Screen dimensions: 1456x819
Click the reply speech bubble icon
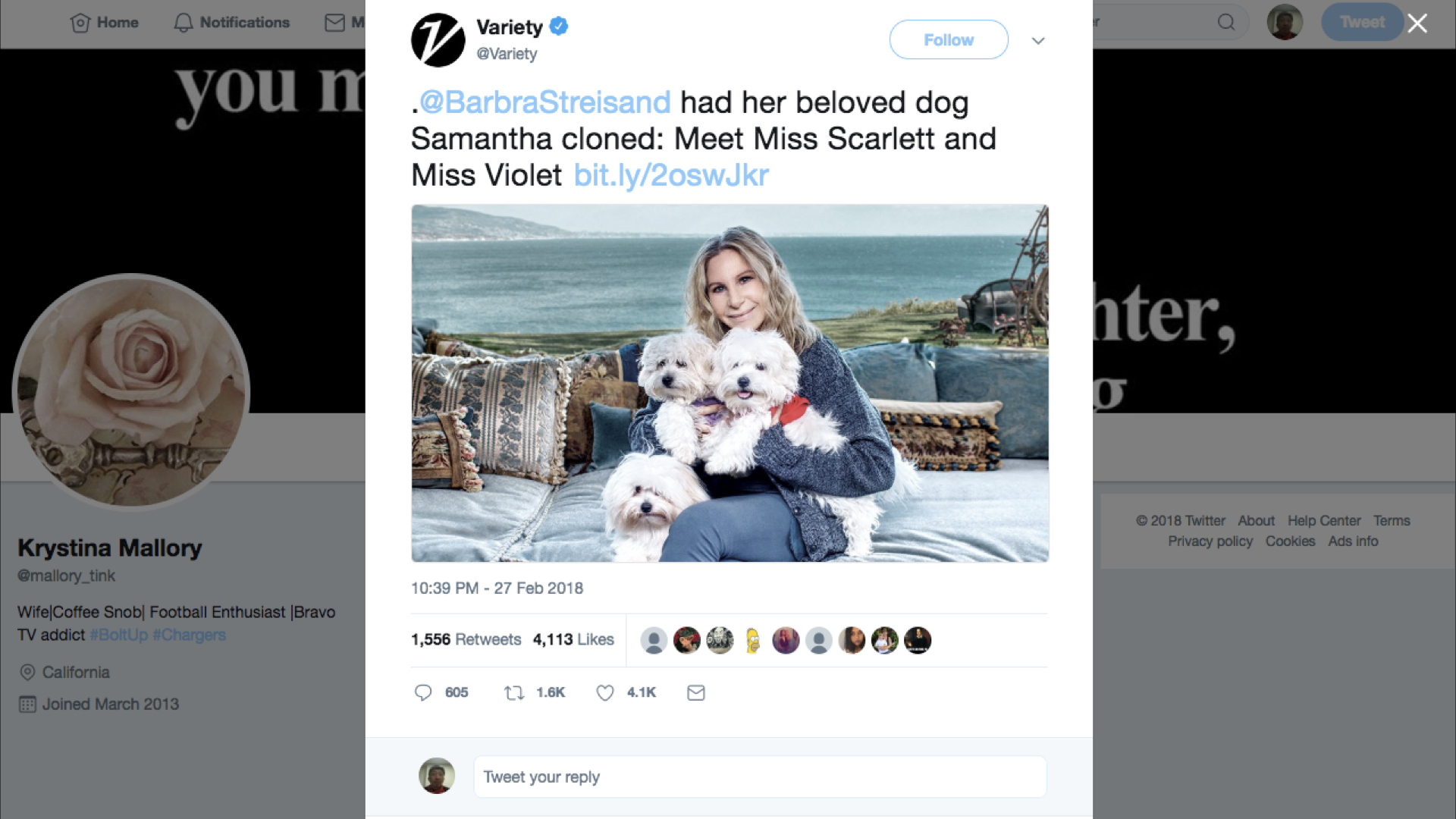(423, 692)
